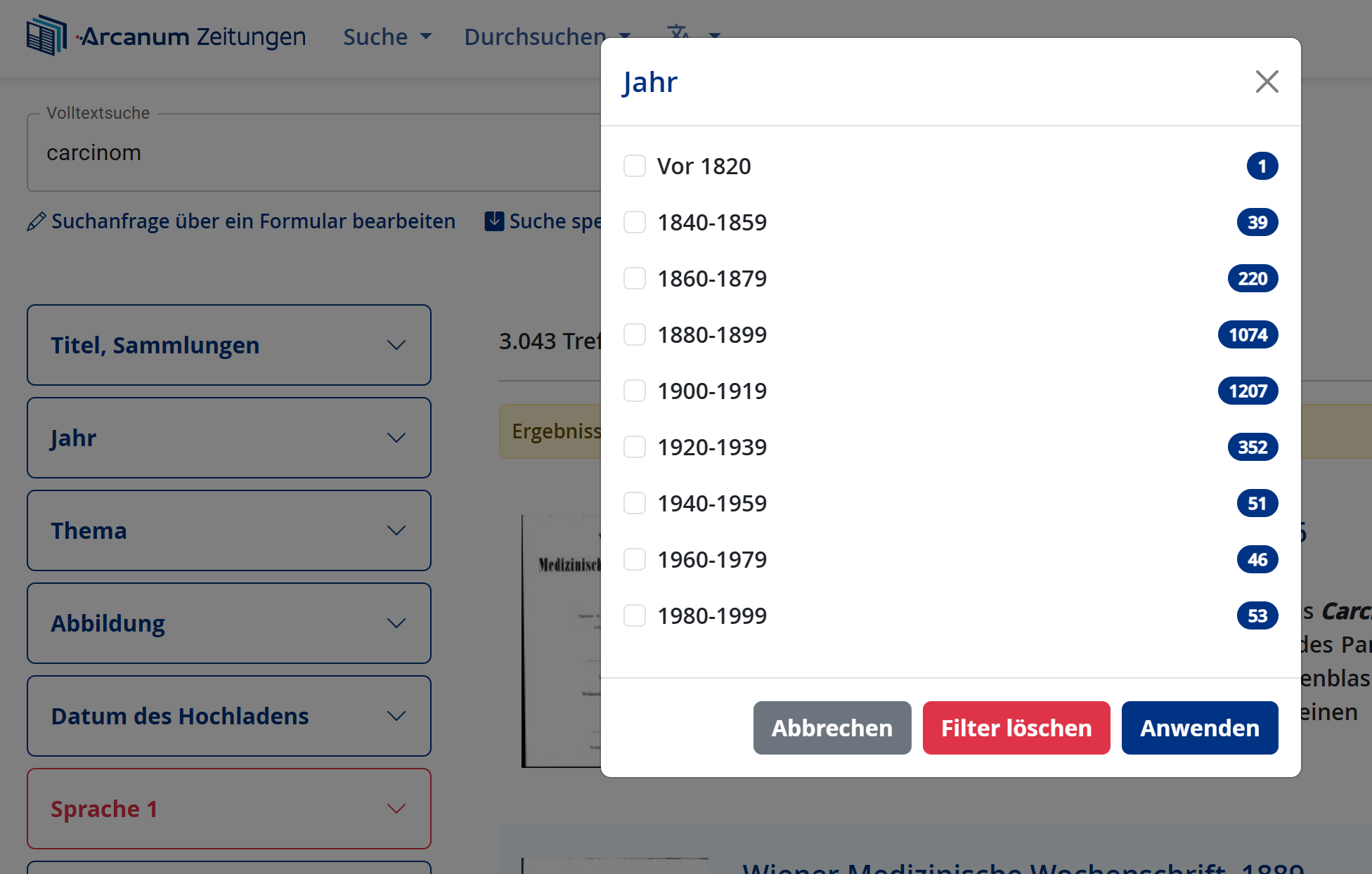Image resolution: width=1372 pixels, height=874 pixels.
Task: Expand Datum des Hochladens filter
Action: click(x=228, y=716)
